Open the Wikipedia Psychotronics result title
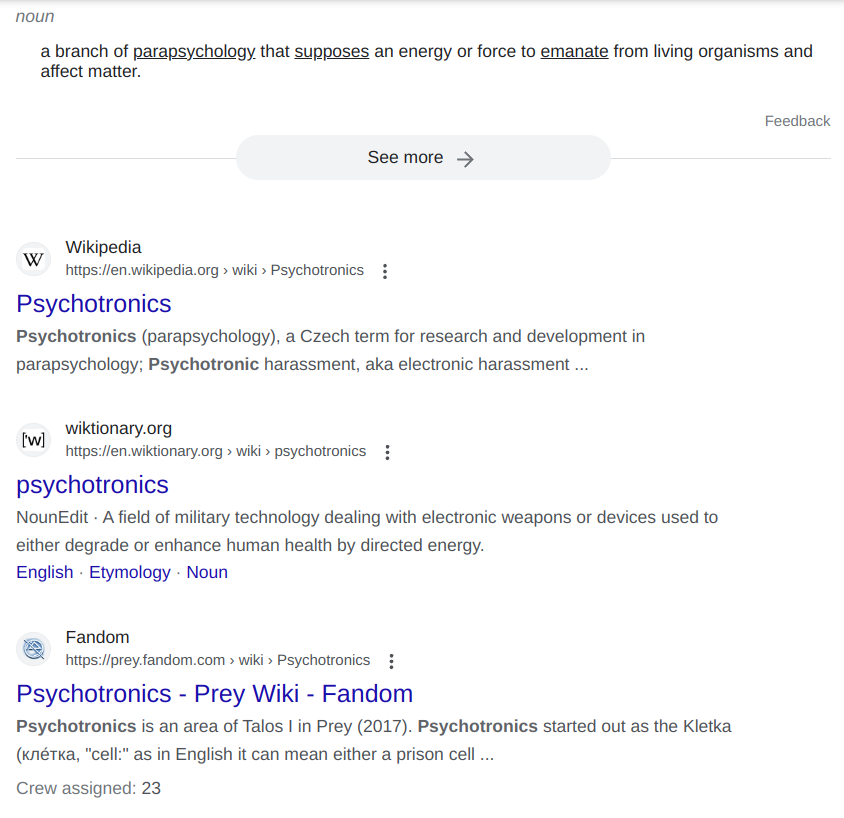 (x=94, y=304)
